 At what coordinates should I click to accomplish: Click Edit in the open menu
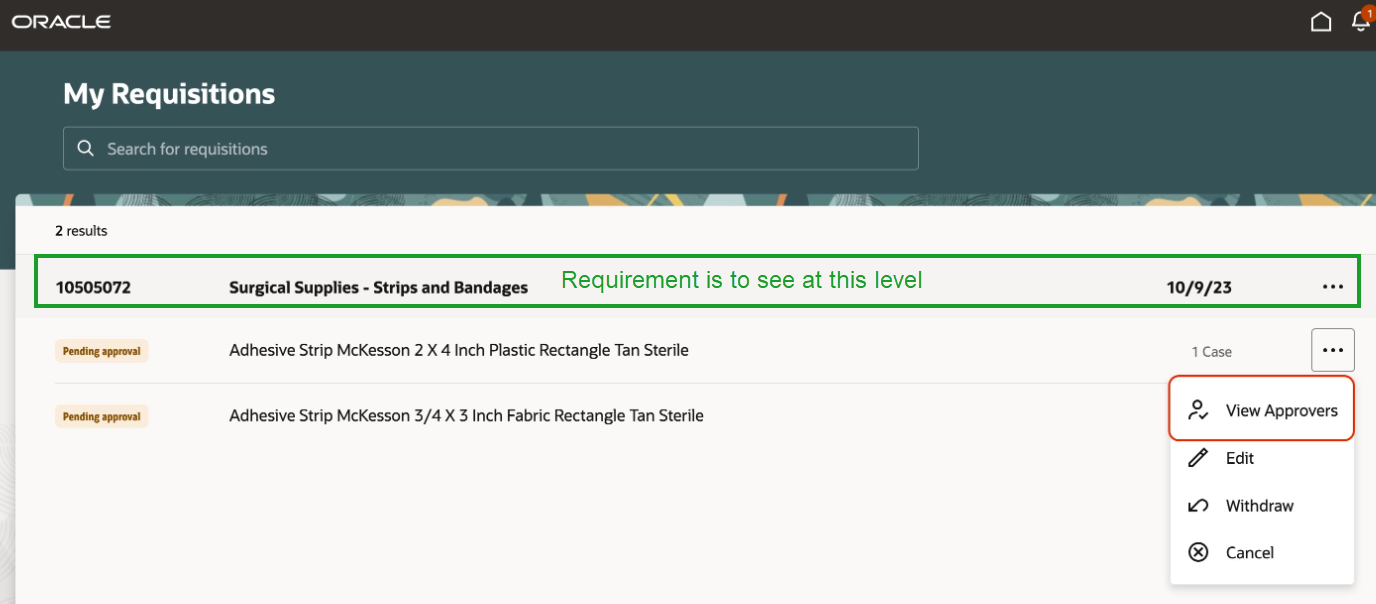1238,458
